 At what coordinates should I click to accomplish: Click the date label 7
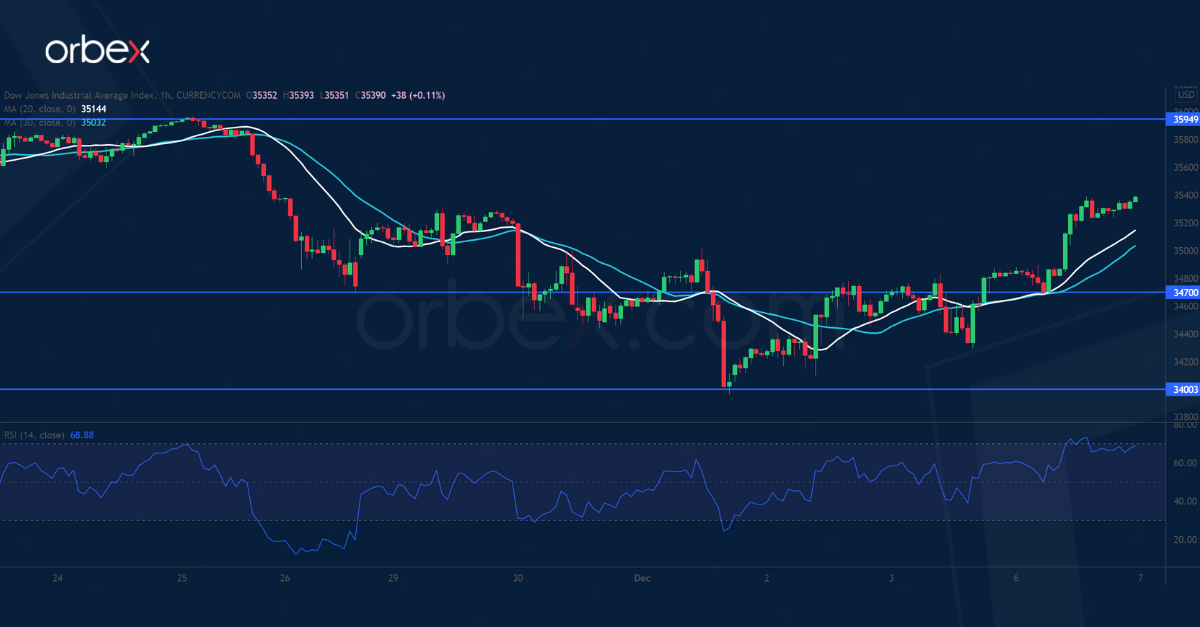tap(1139, 579)
